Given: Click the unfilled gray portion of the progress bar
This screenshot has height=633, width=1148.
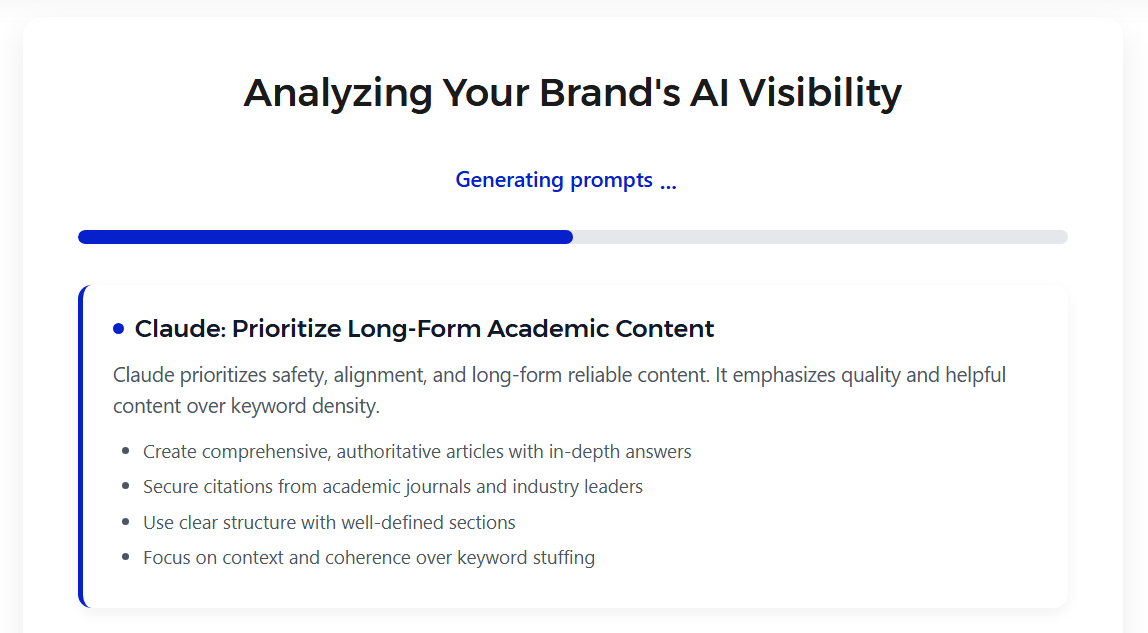Looking at the screenshot, I should 820,237.
